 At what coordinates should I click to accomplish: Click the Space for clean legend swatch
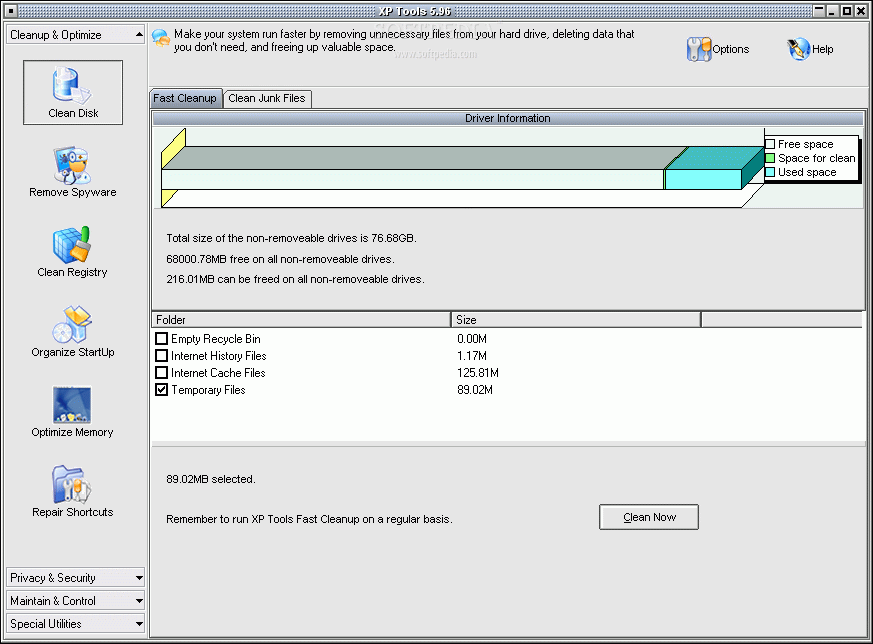(x=770, y=158)
